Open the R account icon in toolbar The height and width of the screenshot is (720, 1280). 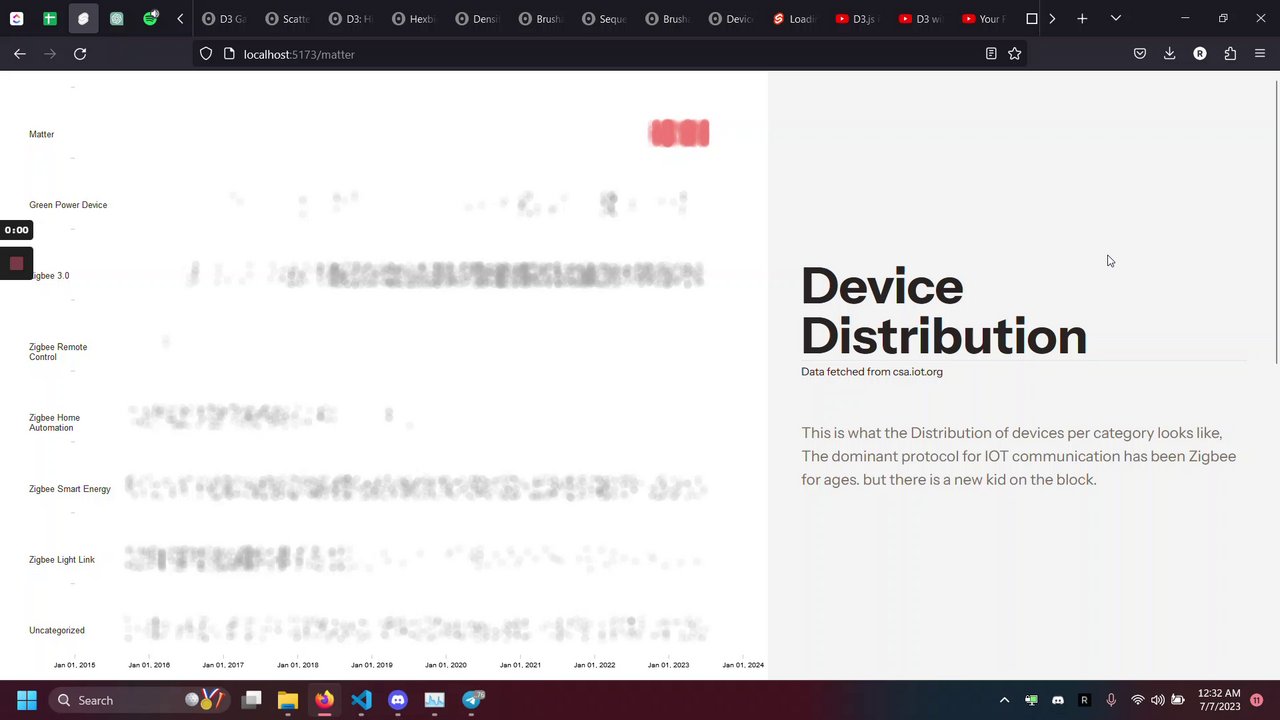coord(1200,54)
